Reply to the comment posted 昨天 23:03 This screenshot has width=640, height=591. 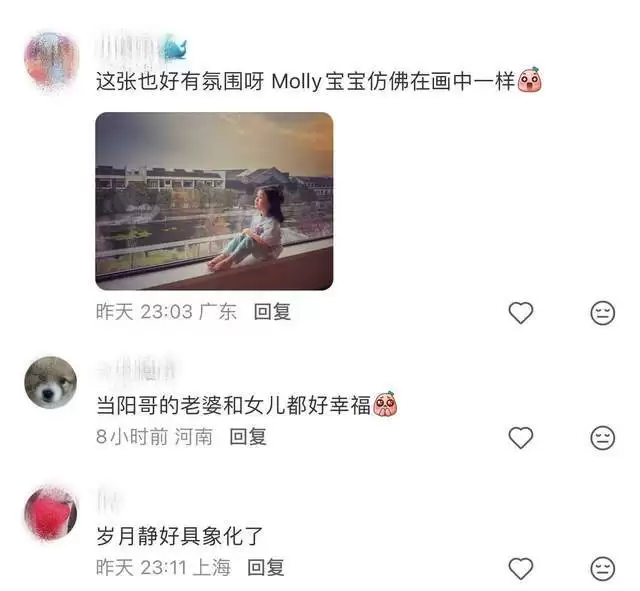click(272, 312)
